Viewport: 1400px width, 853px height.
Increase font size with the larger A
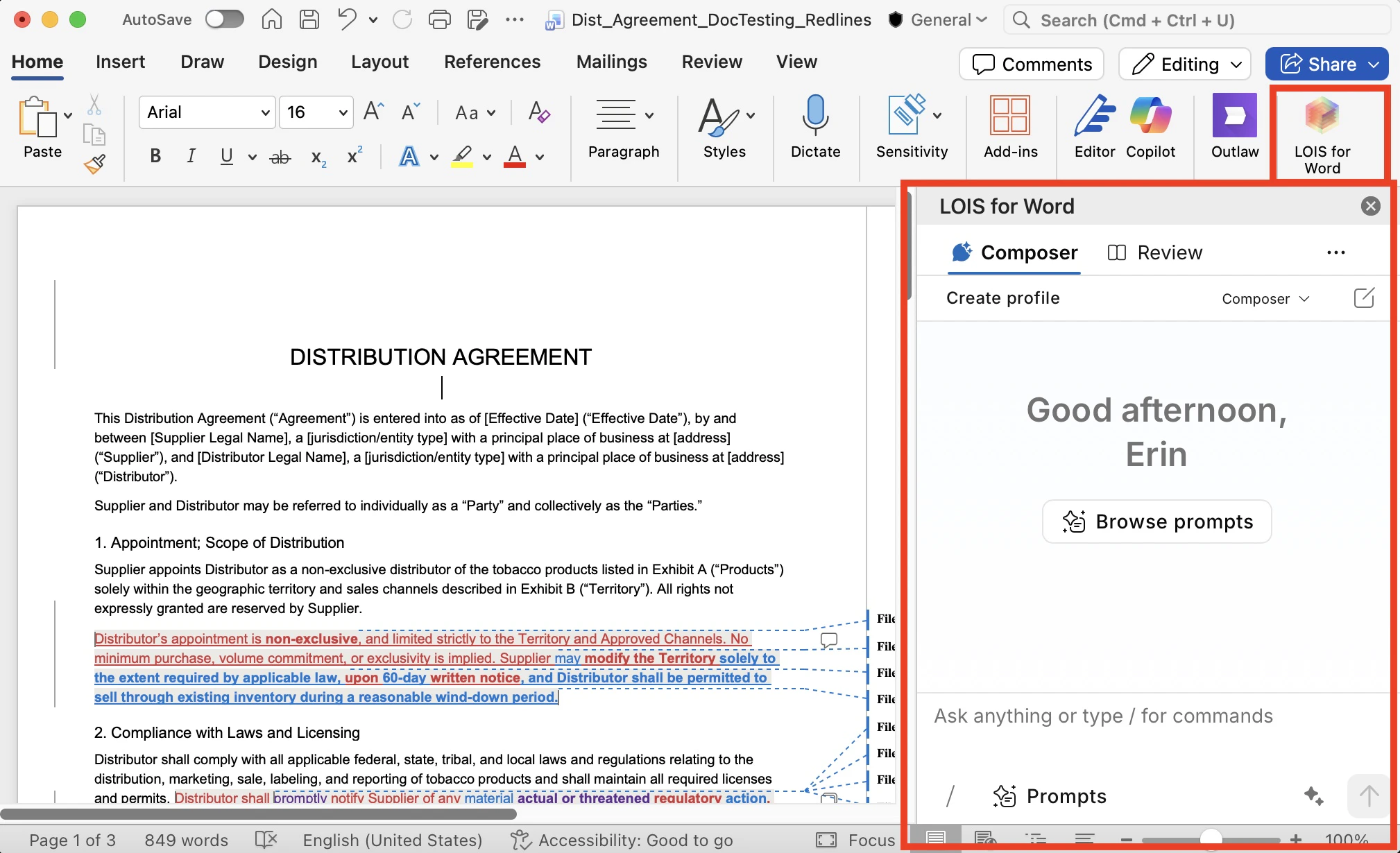point(373,112)
